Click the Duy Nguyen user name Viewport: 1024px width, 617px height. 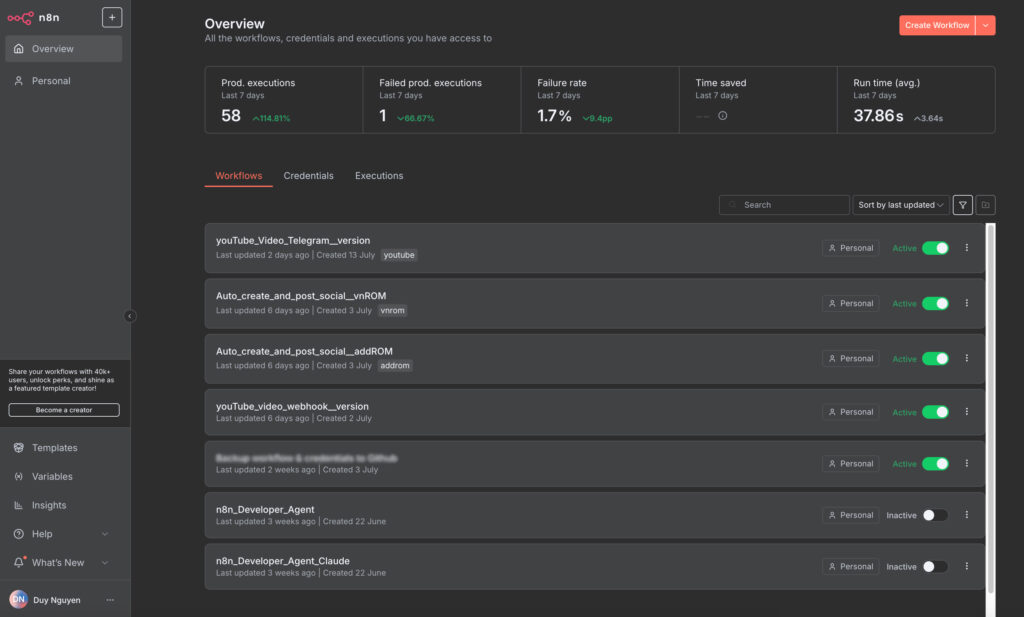coord(57,600)
